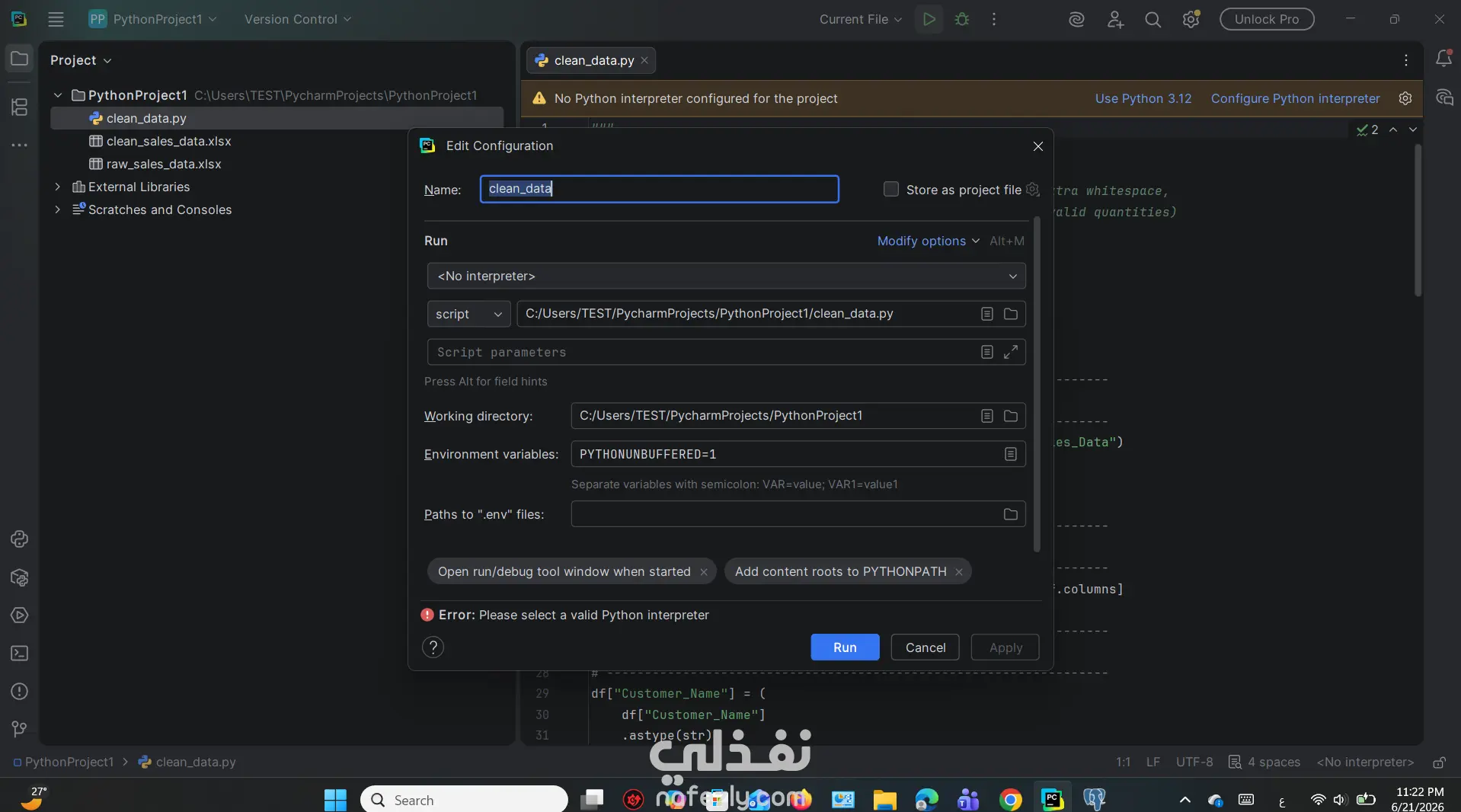Select clean_data.py in the project tree
1461x812 pixels.
pyautogui.click(x=277, y=118)
